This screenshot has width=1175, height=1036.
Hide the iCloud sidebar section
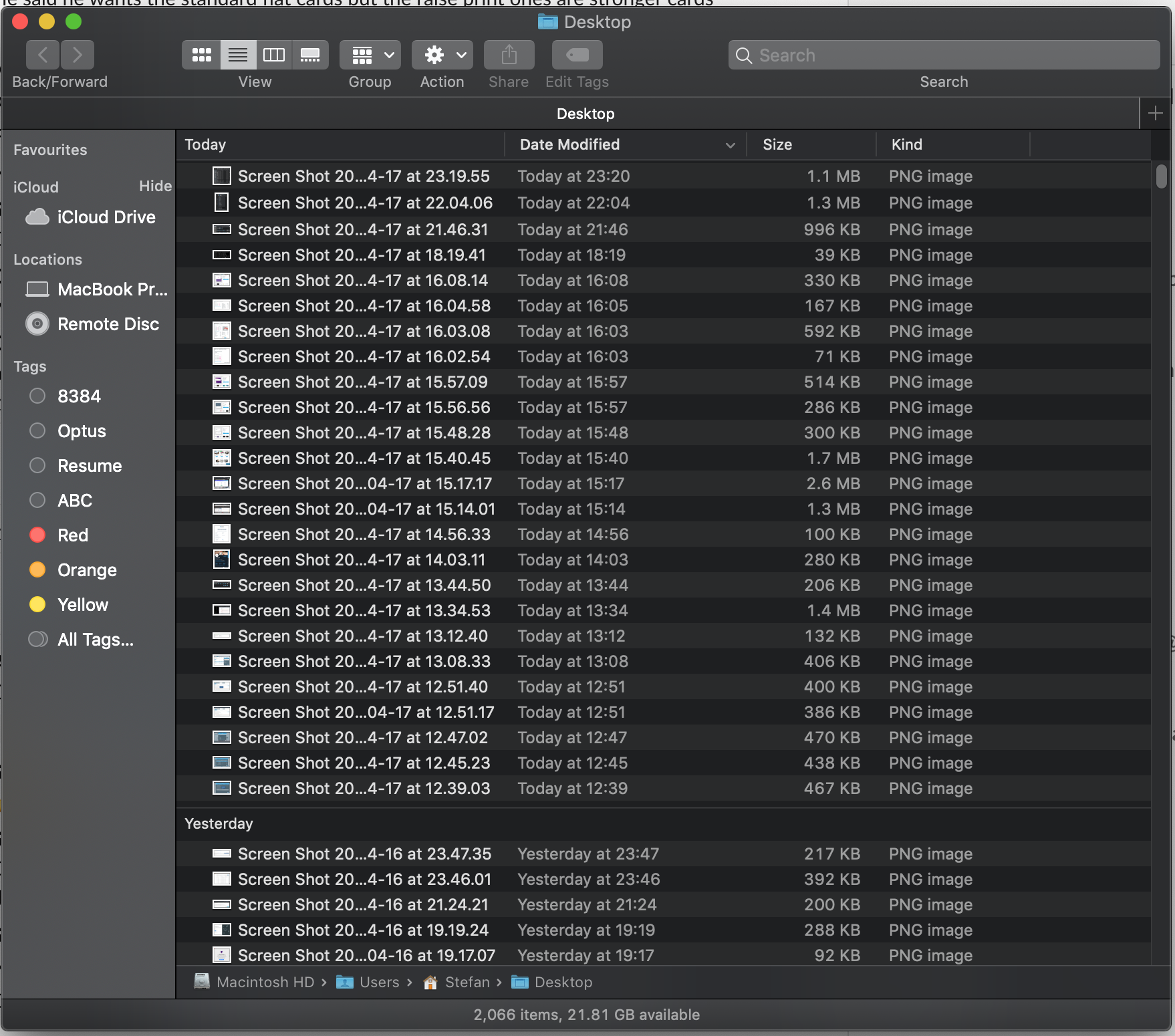pyautogui.click(x=155, y=186)
